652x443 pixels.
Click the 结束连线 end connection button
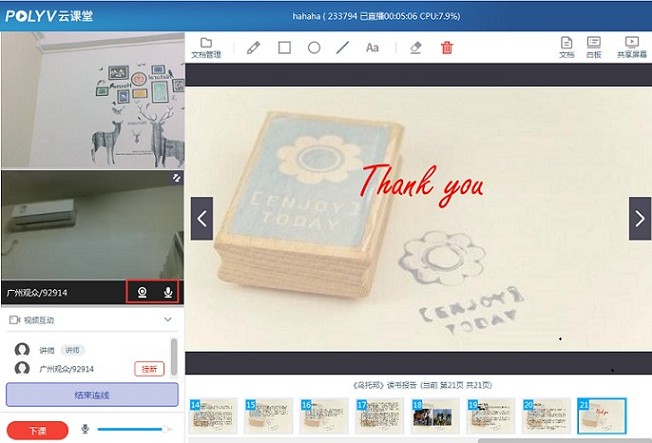92,394
